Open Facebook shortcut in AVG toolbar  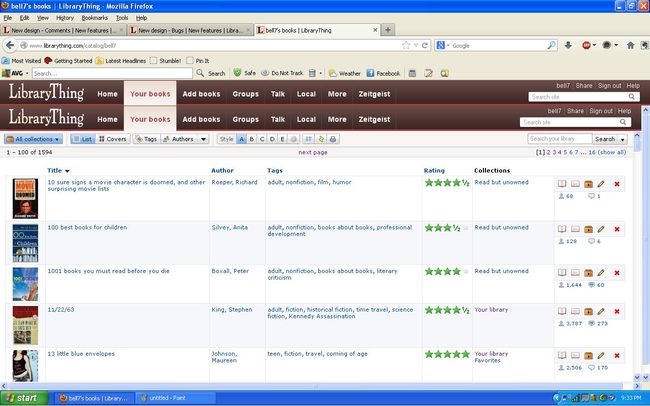pos(383,73)
